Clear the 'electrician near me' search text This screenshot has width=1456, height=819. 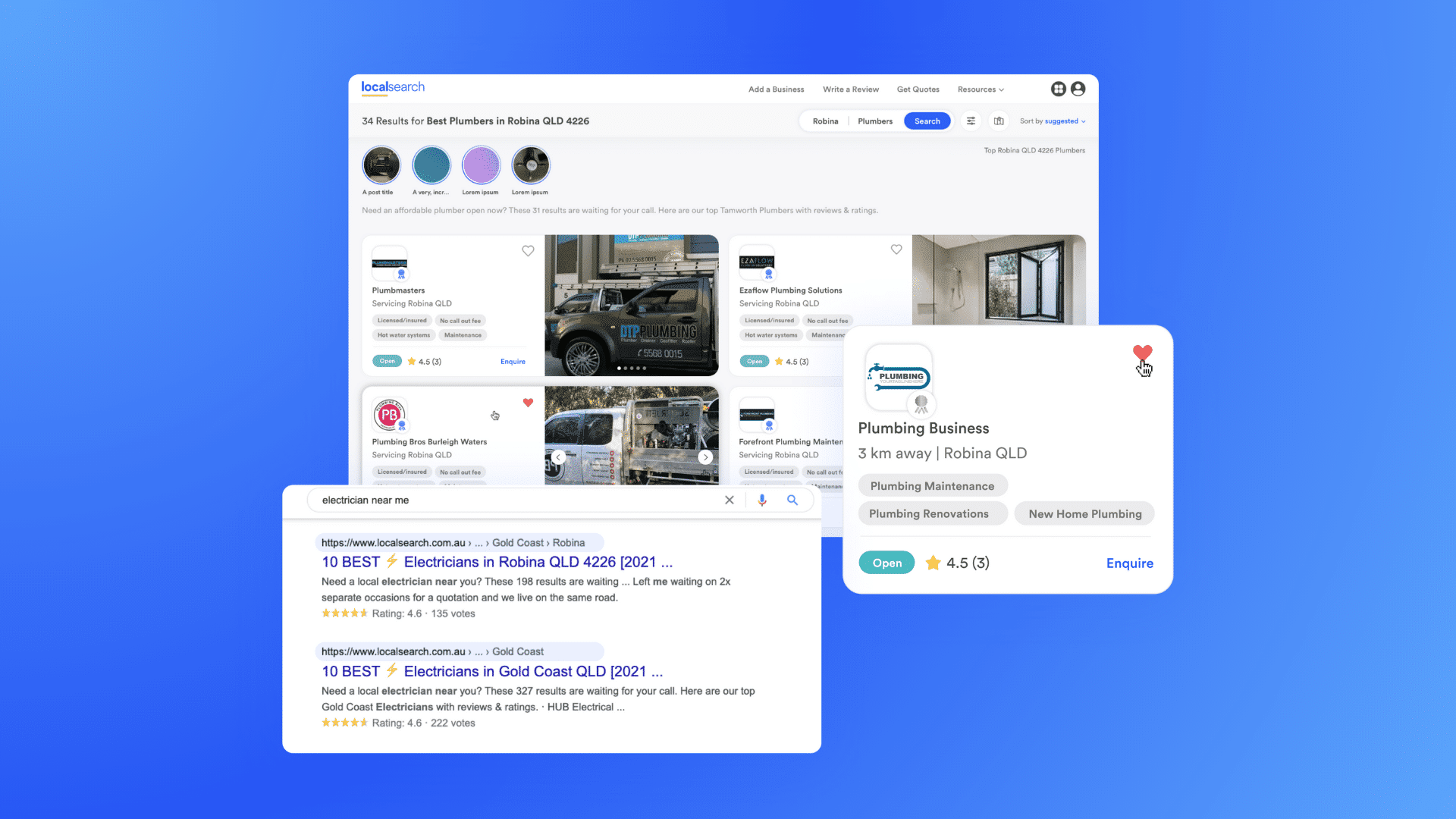[x=730, y=500]
